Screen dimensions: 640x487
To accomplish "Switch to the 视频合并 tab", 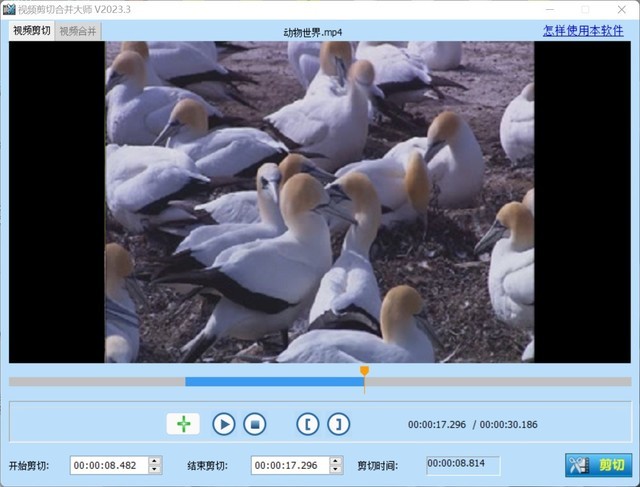I will (x=78, y=31).
